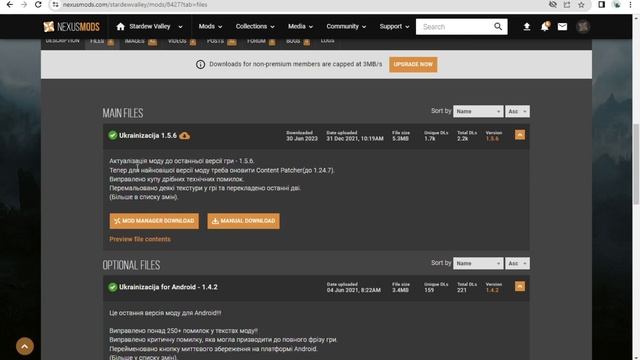Focus the Search input field
The image size is (640, 360).
pos(454,27)
